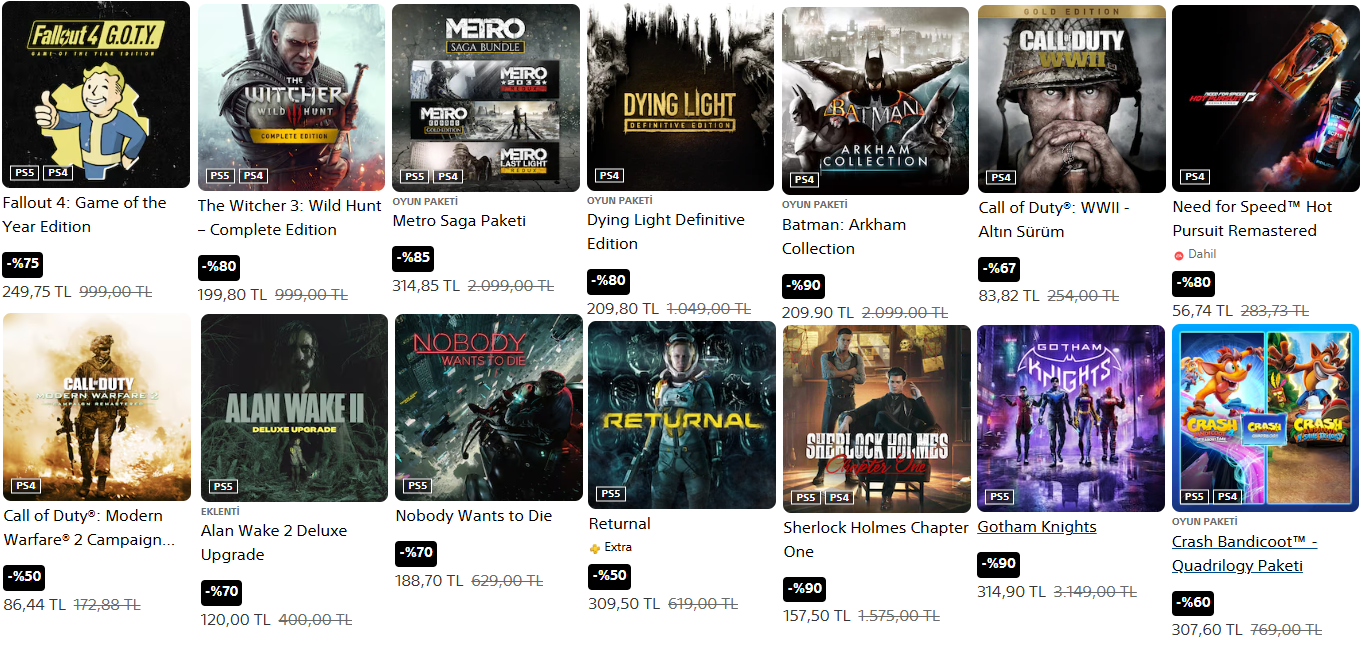The image size is (1366, 650).
Task: Click The Witcher 3 Wild Hunt cover art
Action: (x=291, y=96)
